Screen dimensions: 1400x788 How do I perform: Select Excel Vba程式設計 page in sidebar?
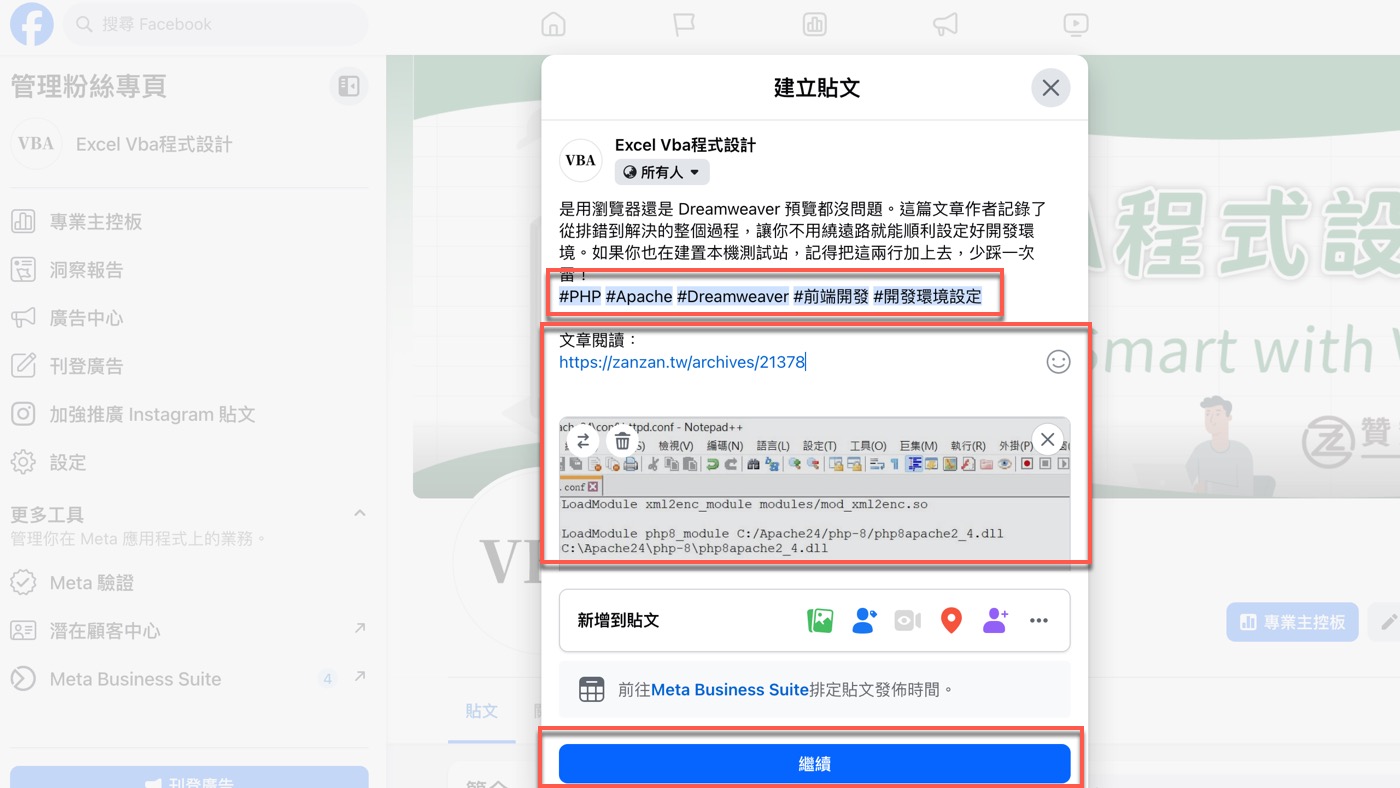188,144
